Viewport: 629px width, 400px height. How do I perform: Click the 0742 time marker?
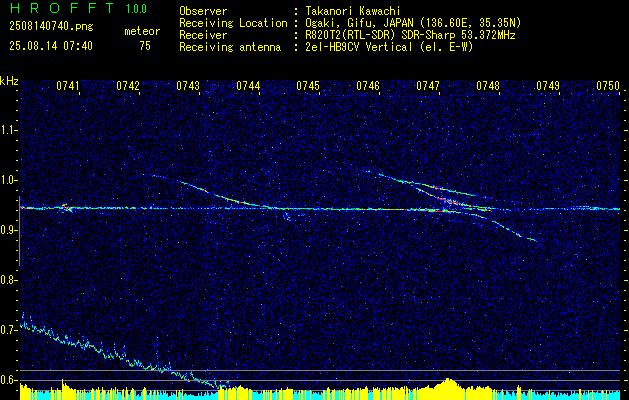(x=128, y=86)
